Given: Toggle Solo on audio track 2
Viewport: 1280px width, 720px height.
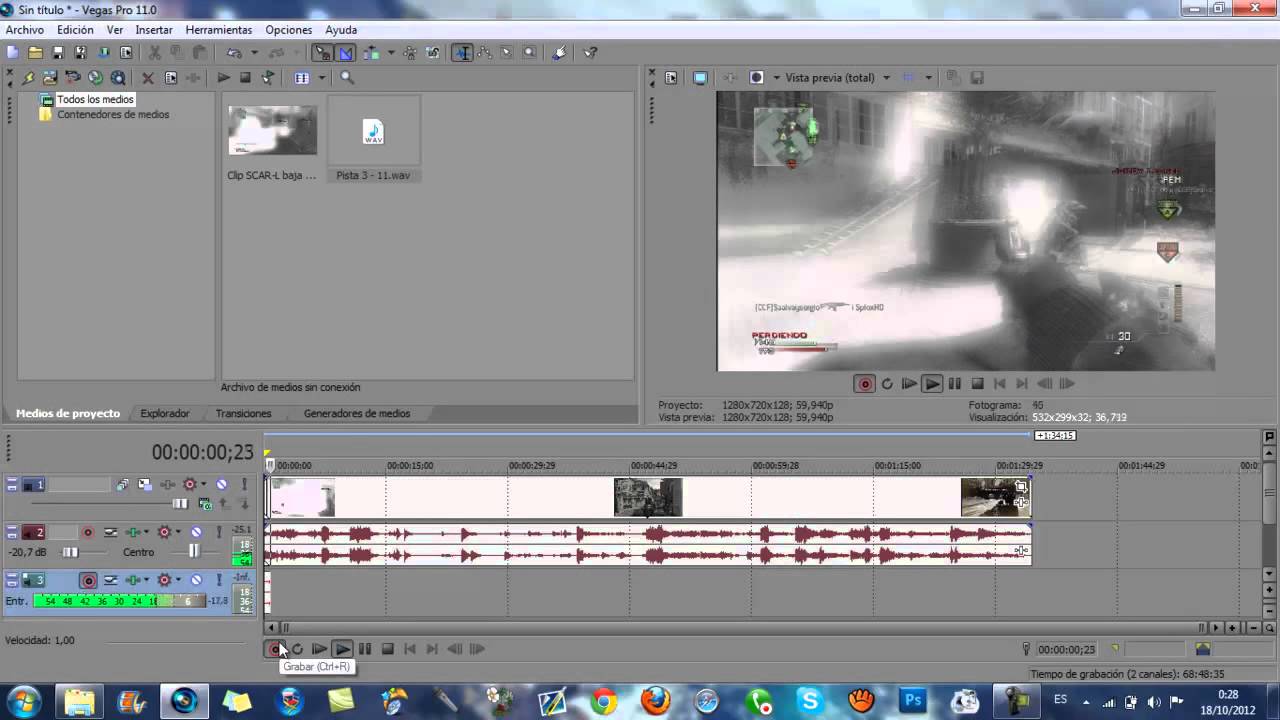Looking at the screenshot, I should 219,532.
